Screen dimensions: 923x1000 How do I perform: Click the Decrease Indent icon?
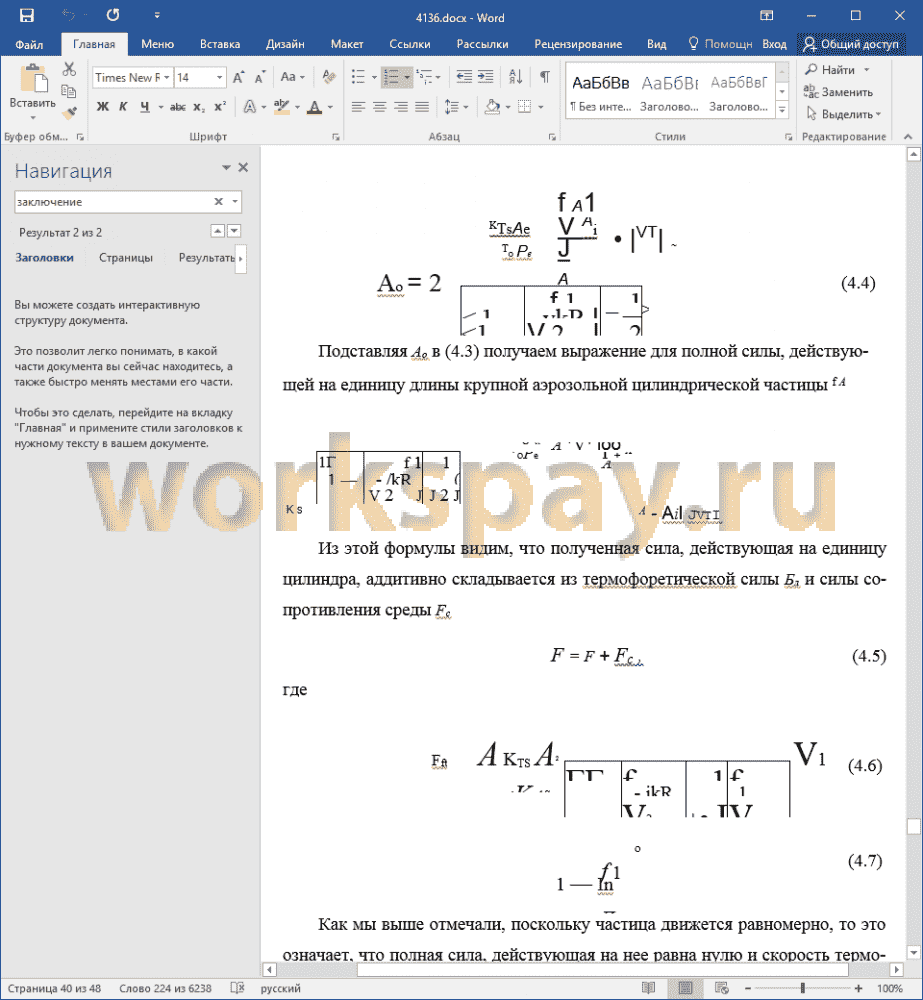[x=464, y=77]
